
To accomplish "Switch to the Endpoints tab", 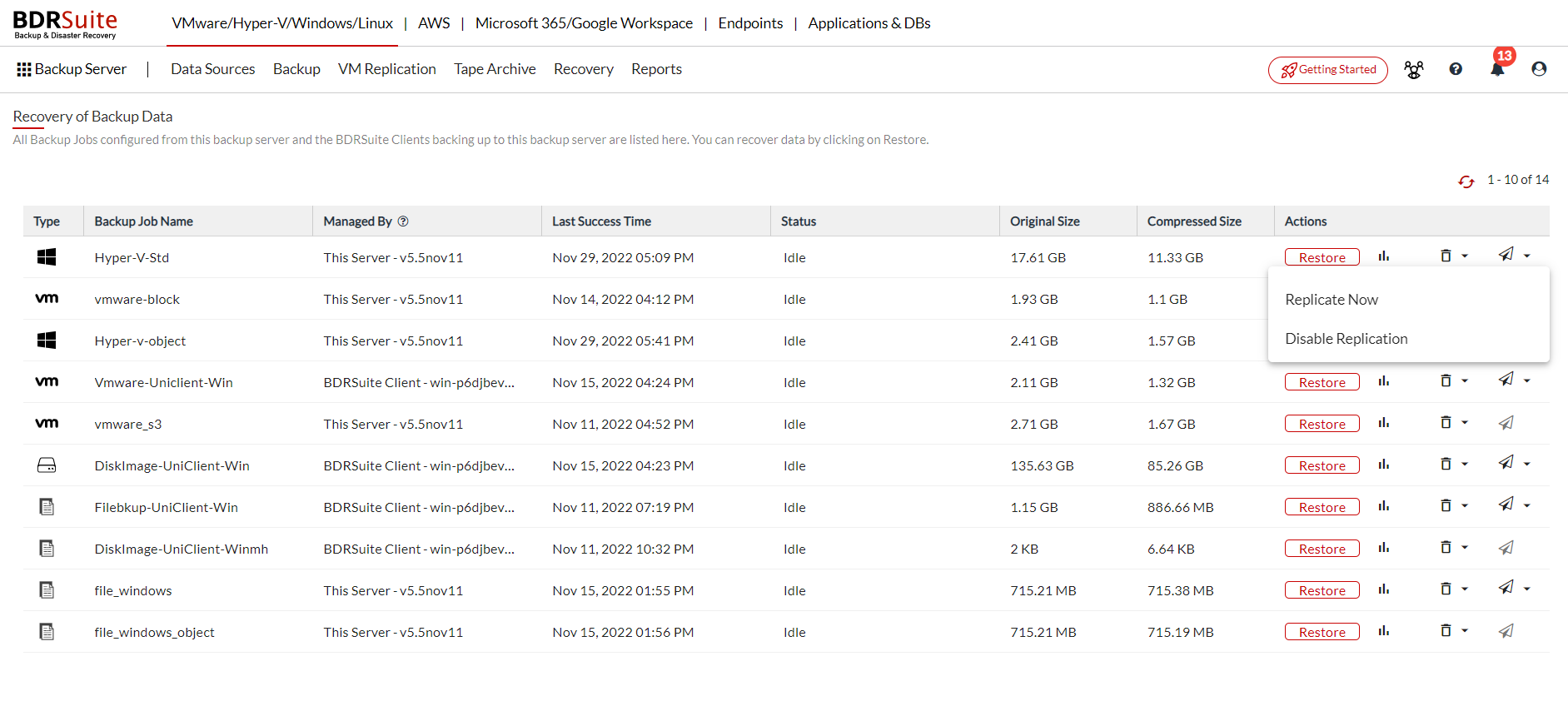I will 750,23.
